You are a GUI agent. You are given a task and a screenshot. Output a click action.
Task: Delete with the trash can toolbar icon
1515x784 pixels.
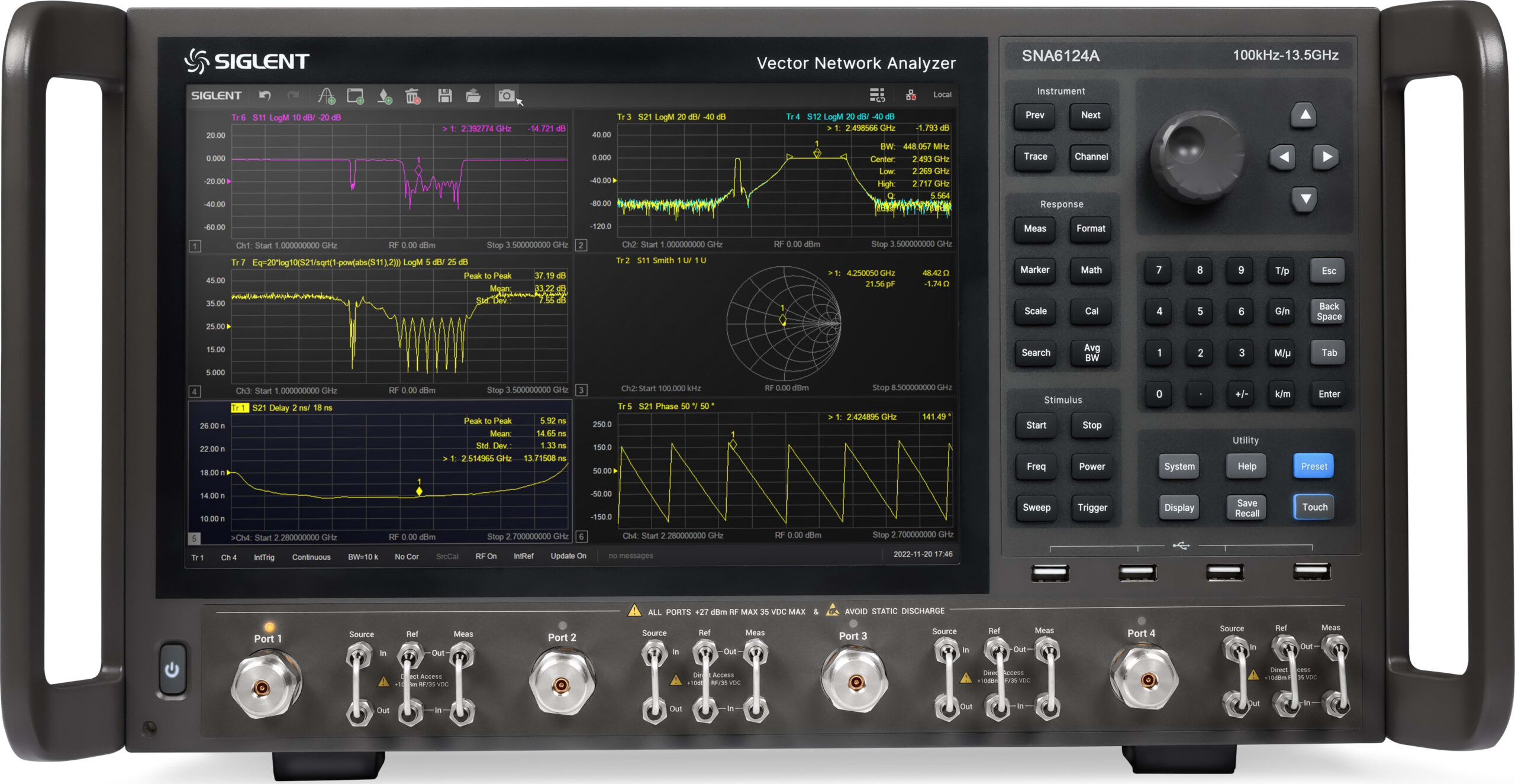[x=412, y=95]
